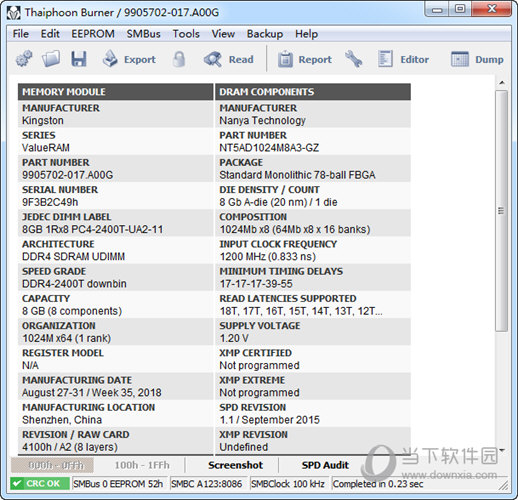This screenshot has height=500, width=518.
Task: Click SMBClock 100 kHz status entry
Action: click(x=288, y=483)
